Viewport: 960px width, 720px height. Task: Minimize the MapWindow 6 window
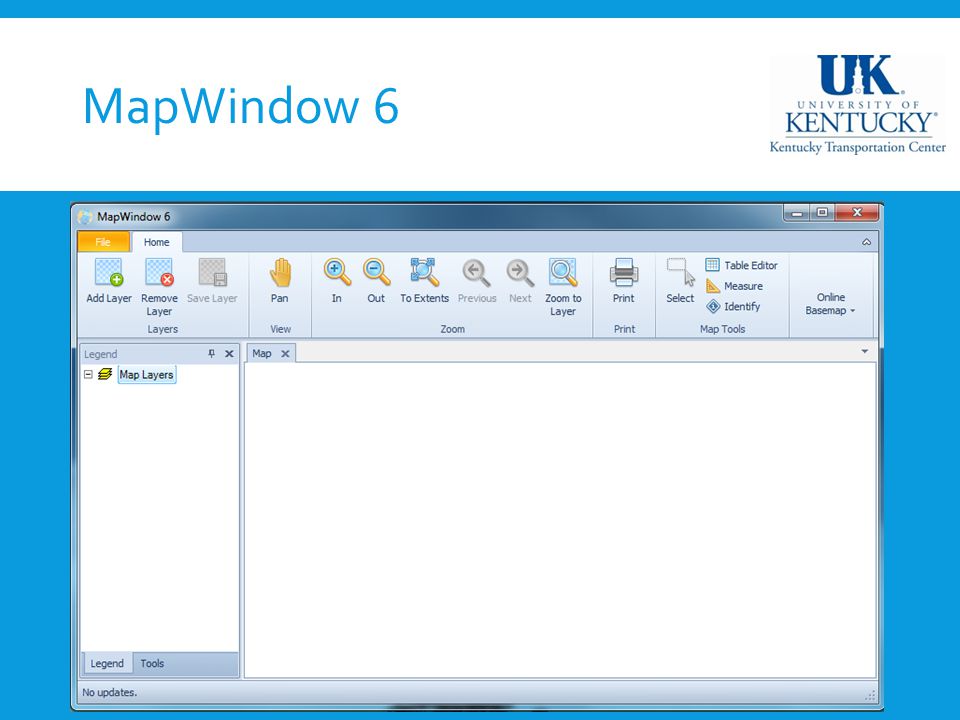[x=797, y=213]
